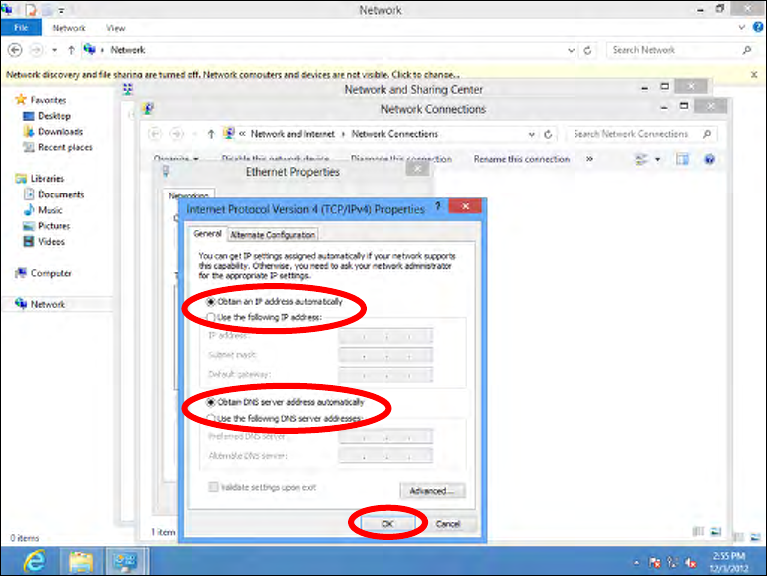Open help icon in Network Connections toolbar
Image resolution: width=767 pixels, height=576 pixels.
pyautogui.click(x=709, y=159)
